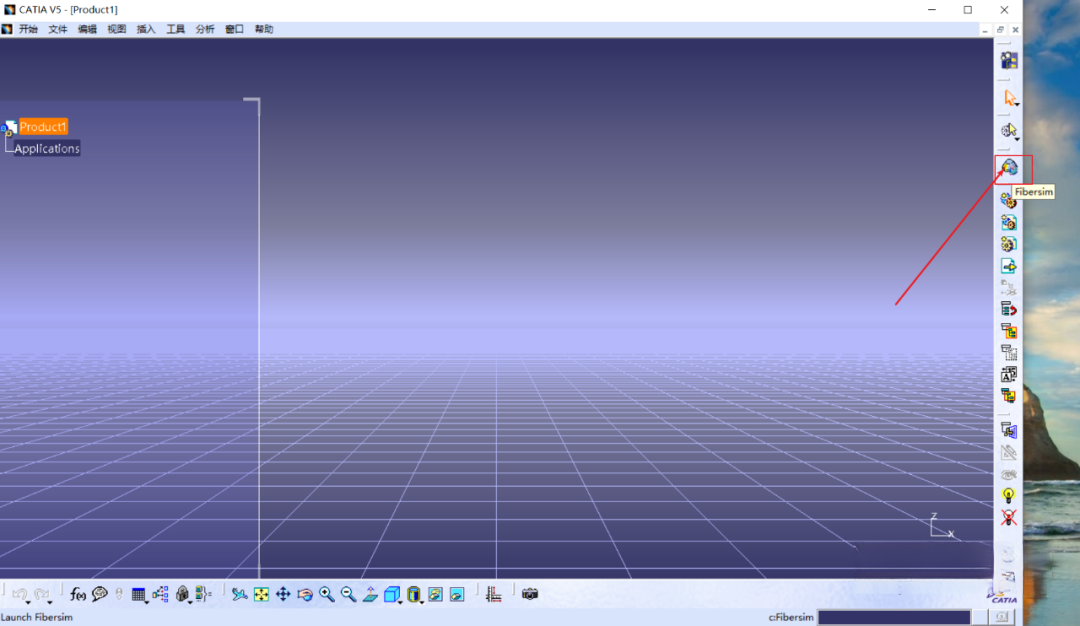Image resolution: width=1080 pixels, height=626 pixels.
Task: Select Product1 in the specification tree
Action: coord(43,127)
